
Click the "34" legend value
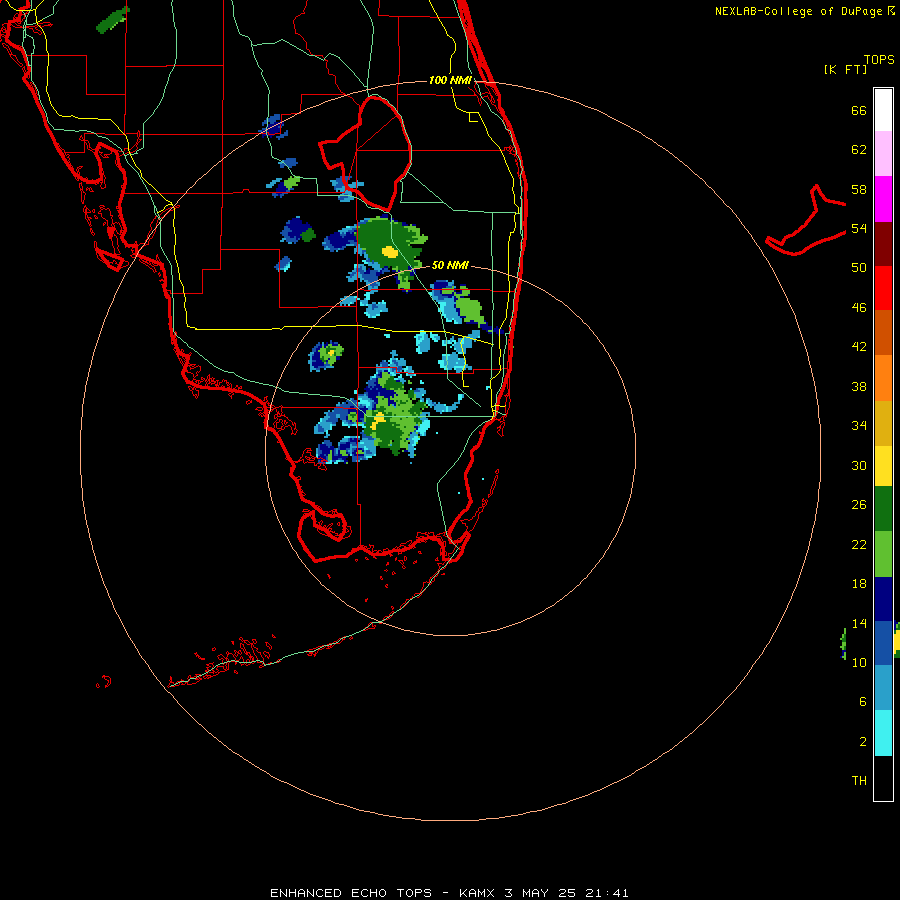tap(859, 426)
